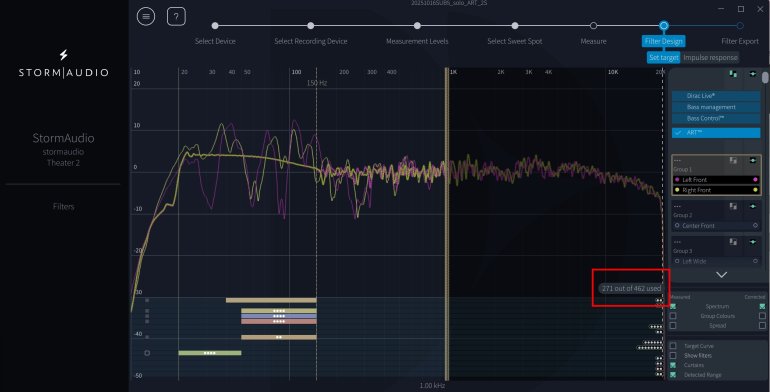Select Dirac Live in the mode list
Screen dimensions: 770x392
coord(716,96)
